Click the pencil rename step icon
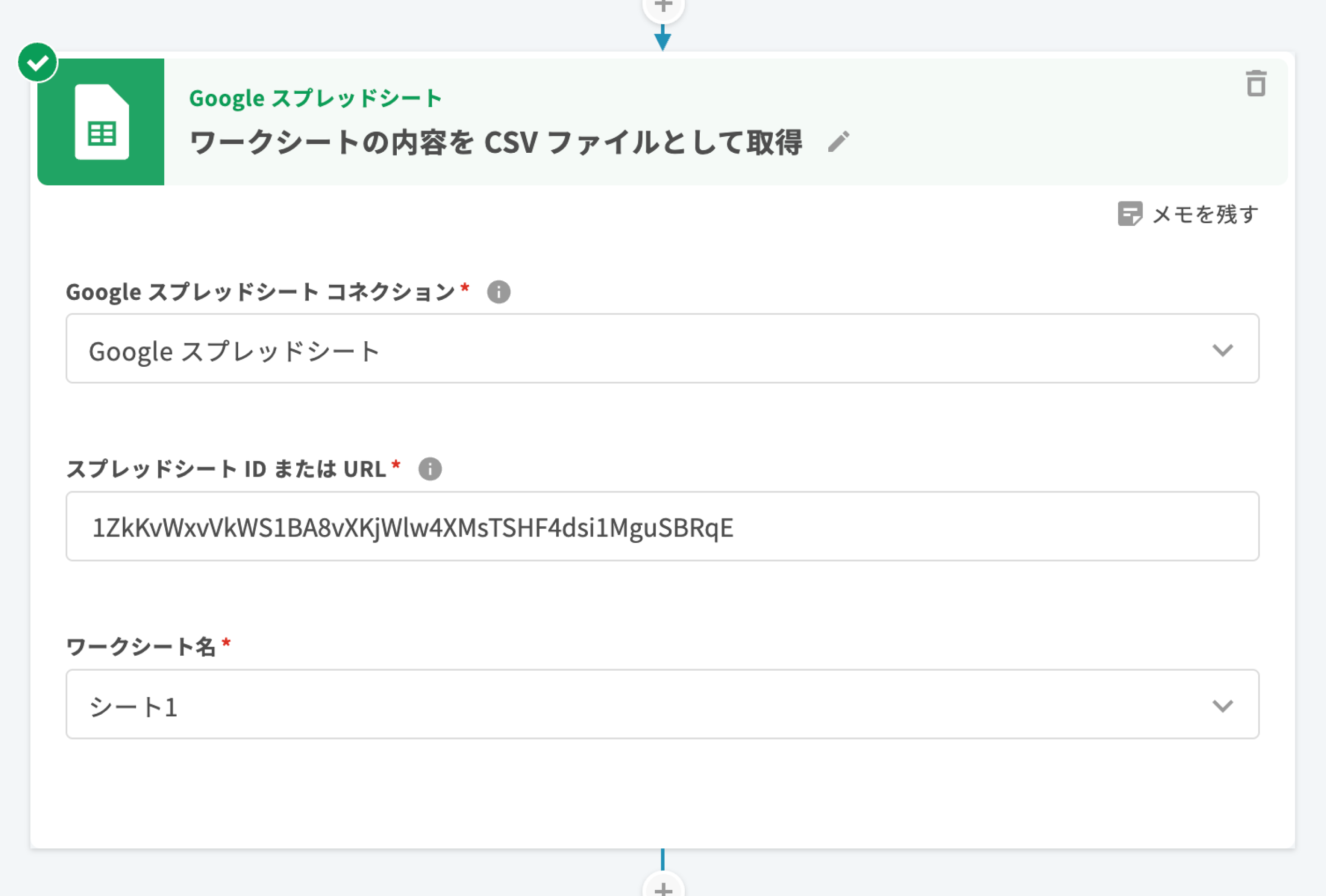The height and width of the screenshot is (896, 1326). click(x=838, y=141)
